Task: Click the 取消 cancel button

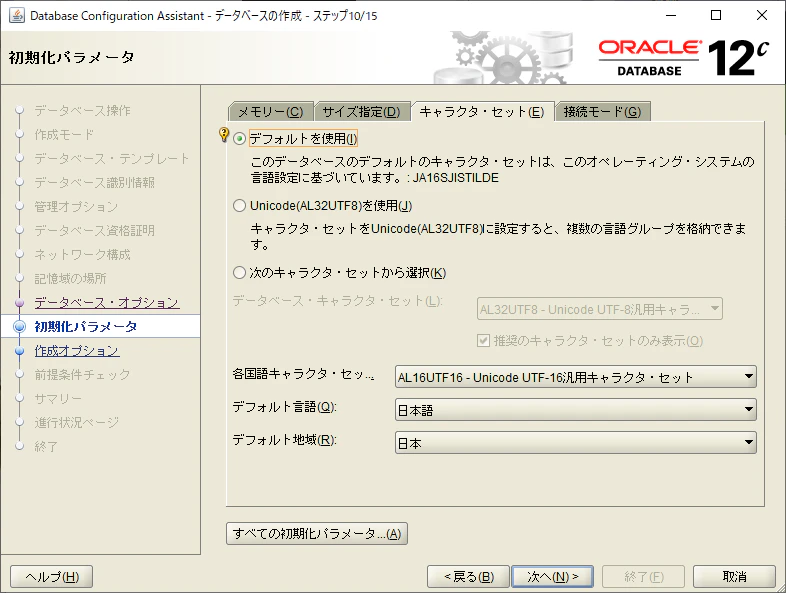Action: tap(734, 576)
